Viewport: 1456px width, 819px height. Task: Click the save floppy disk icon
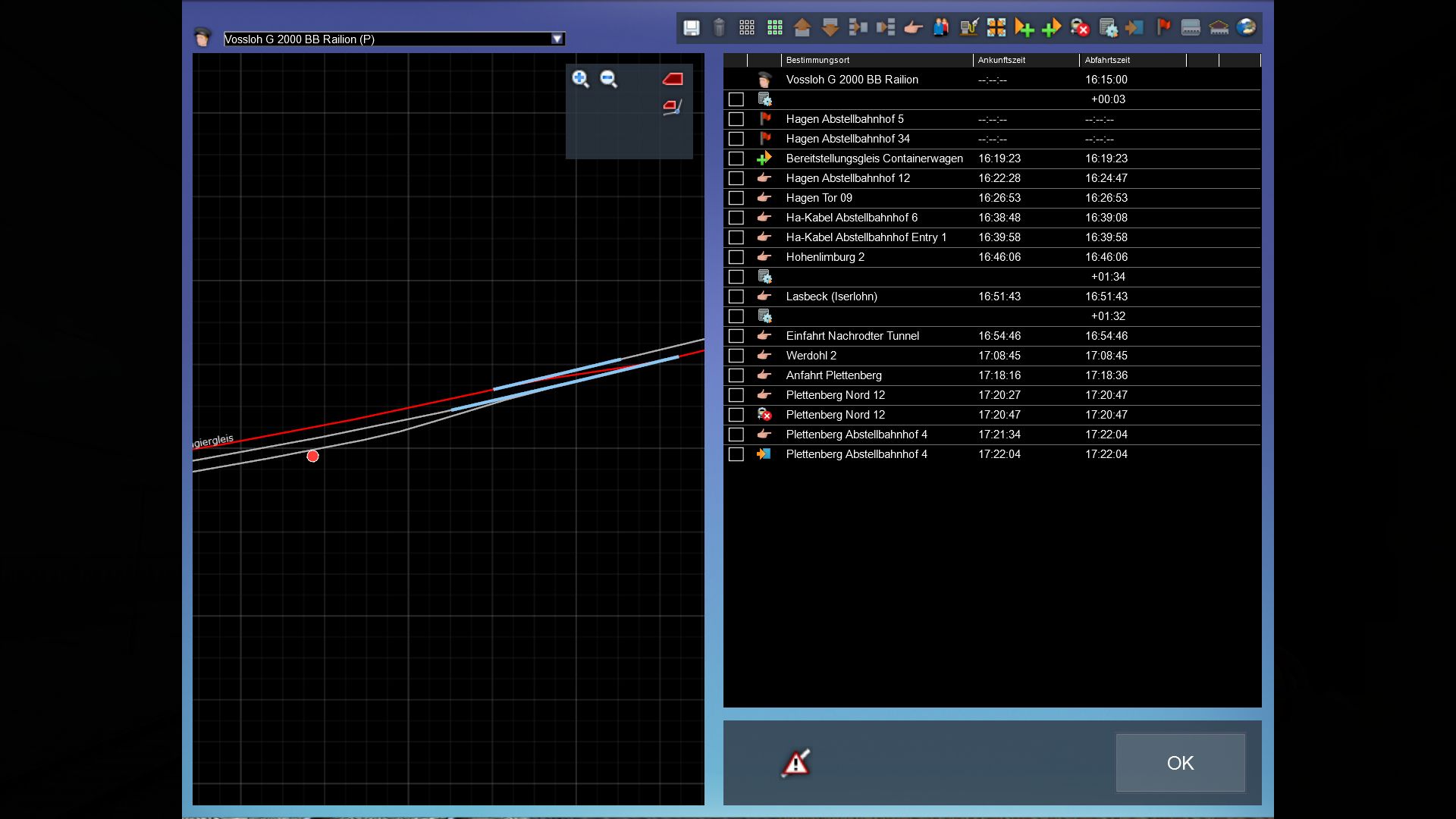click(x=691, y=28)
